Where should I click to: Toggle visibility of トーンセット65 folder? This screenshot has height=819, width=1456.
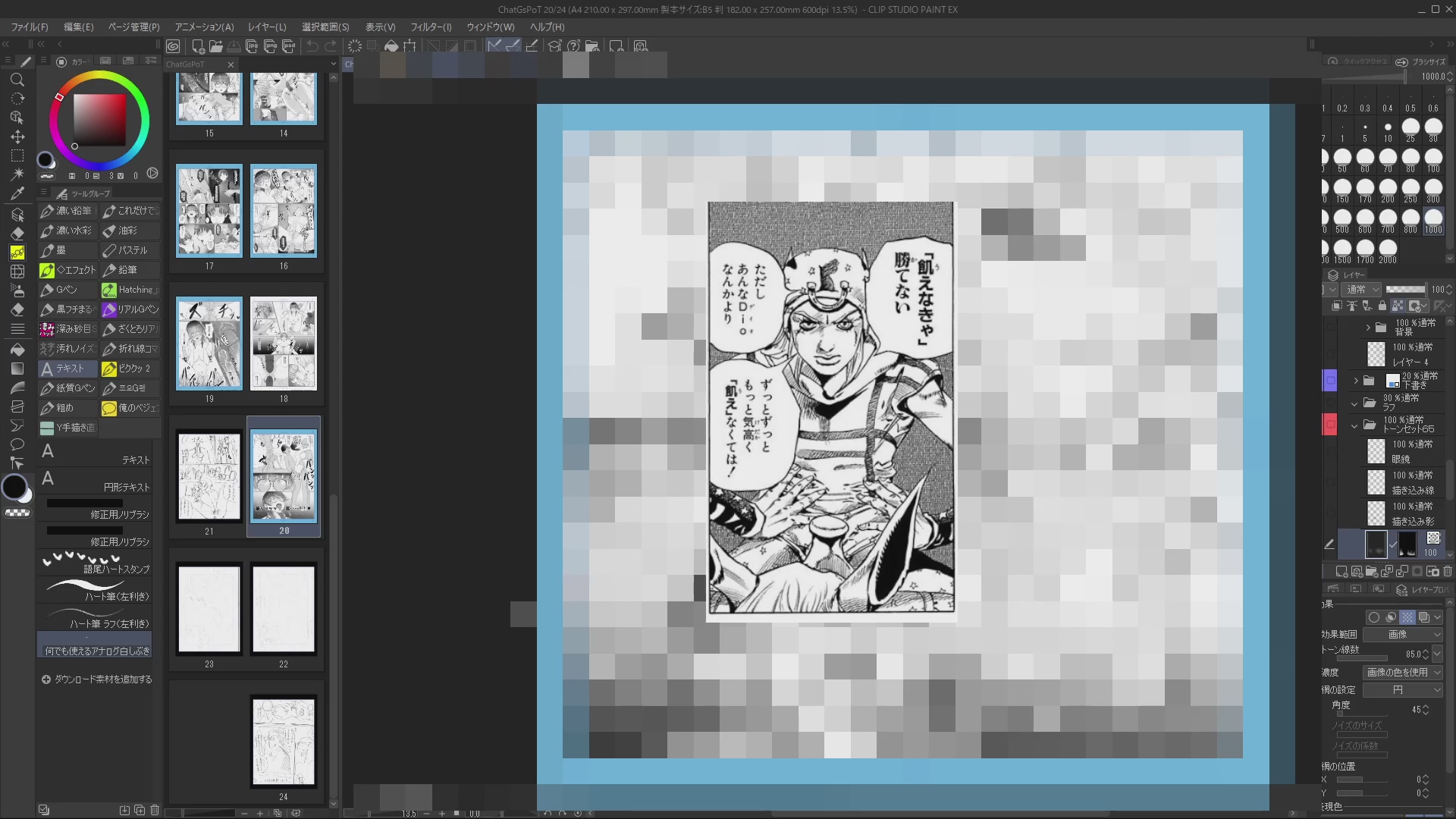1330,425
